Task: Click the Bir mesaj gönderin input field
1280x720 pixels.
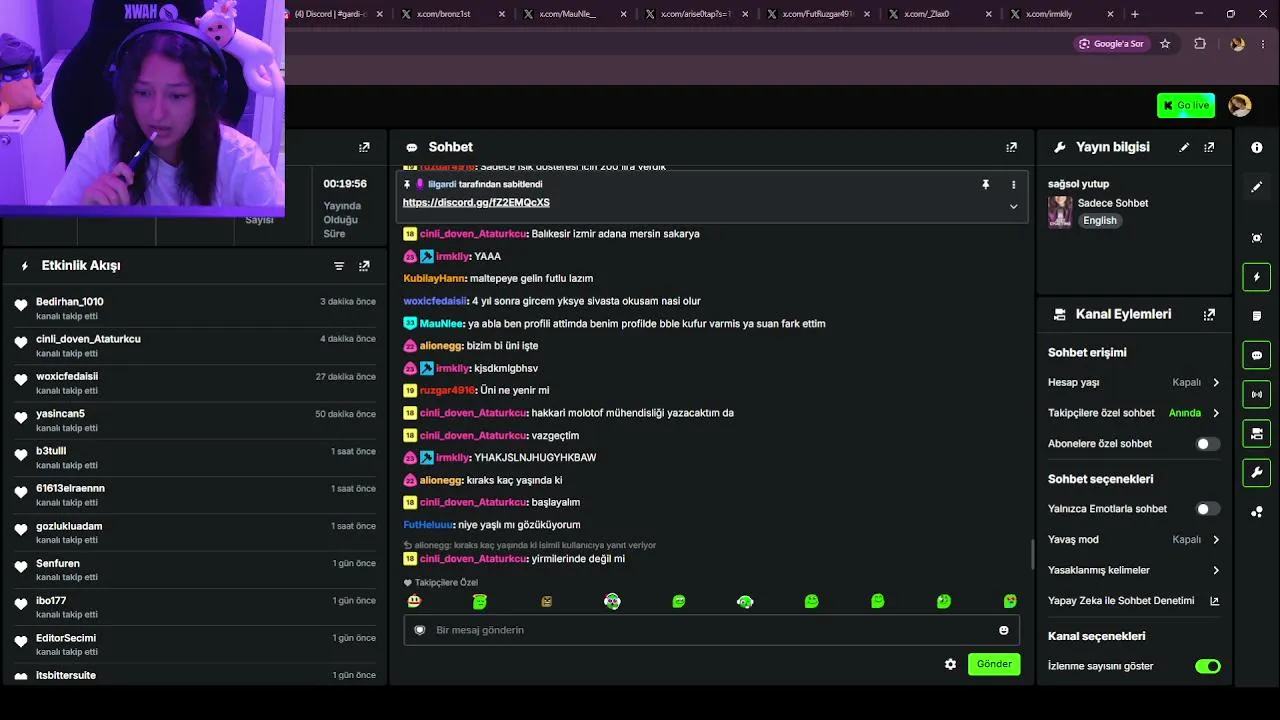Action: coord(711,630)
